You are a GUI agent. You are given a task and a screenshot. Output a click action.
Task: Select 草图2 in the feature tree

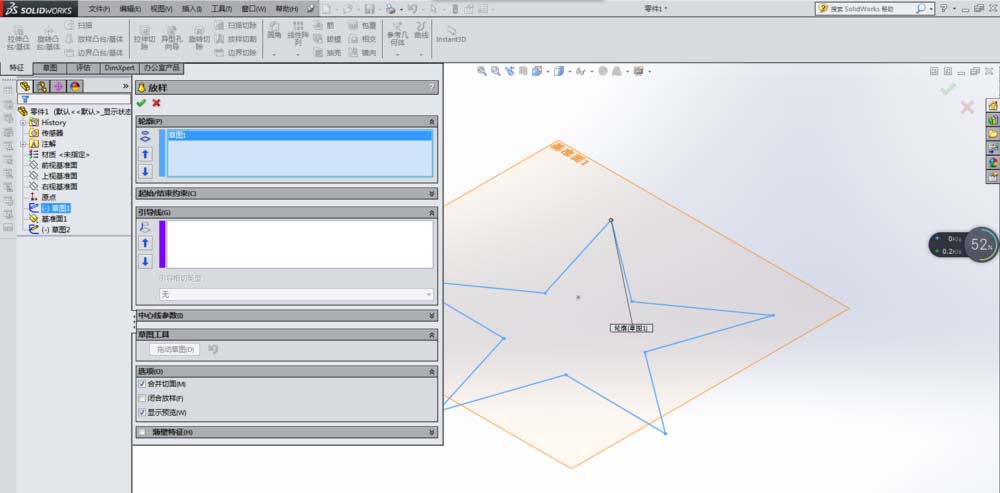[56, 230]
